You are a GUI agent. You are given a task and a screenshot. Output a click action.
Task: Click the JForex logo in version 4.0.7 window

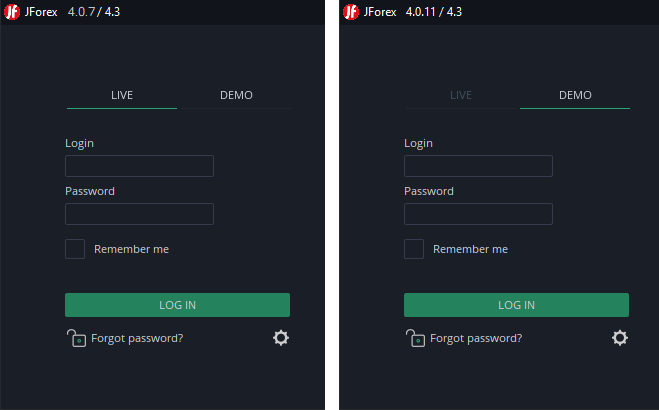[x=12, y=12]
